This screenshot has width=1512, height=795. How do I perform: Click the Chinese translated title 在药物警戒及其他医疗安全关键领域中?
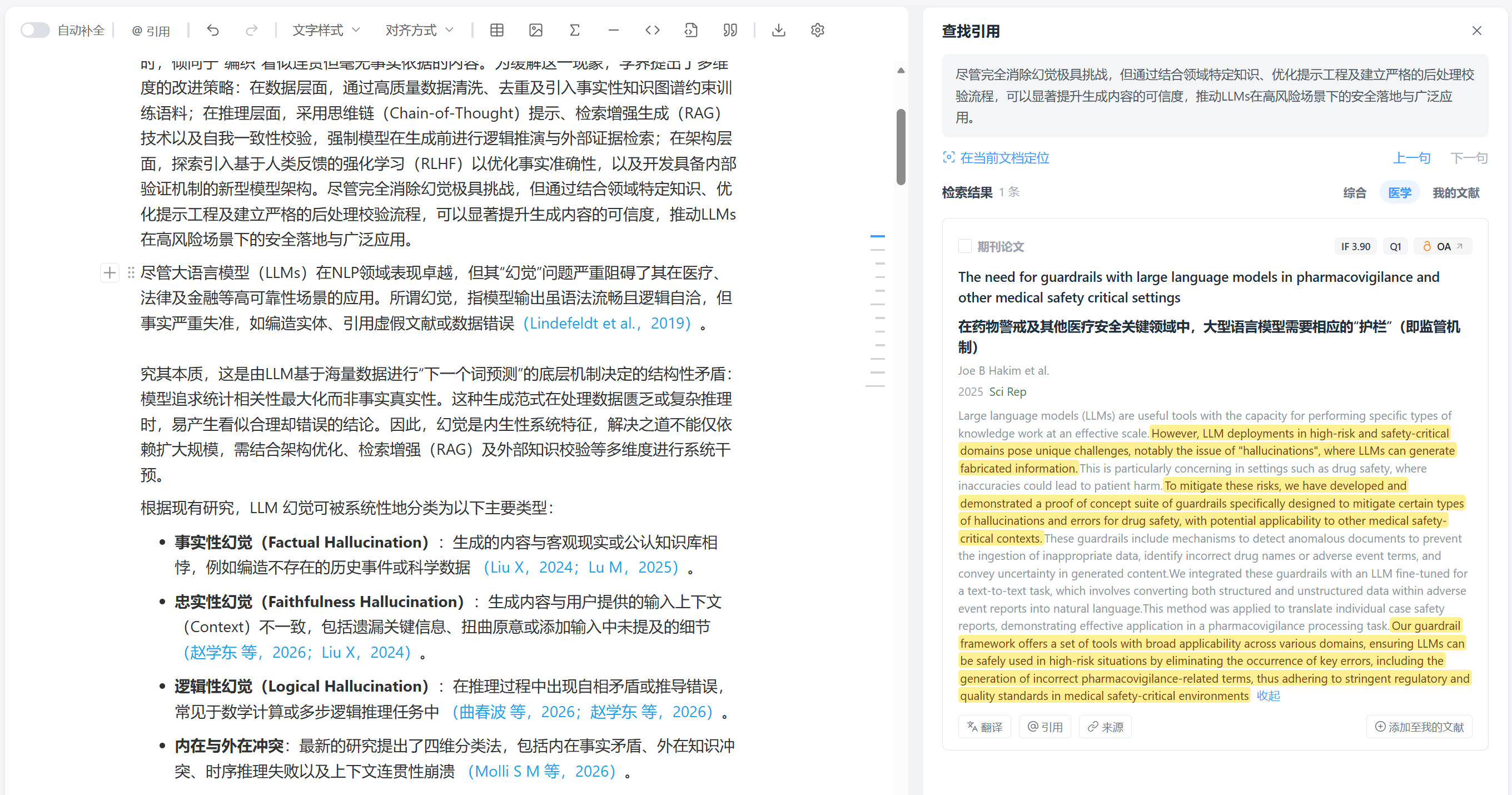[1208, 336]
